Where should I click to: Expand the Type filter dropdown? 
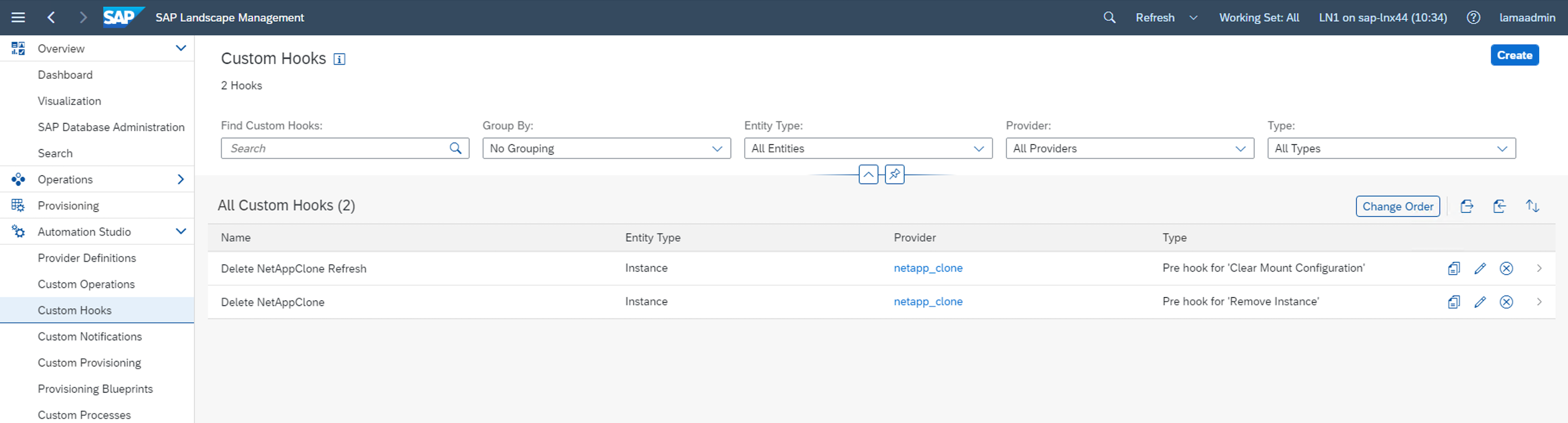pos(1391,149)
